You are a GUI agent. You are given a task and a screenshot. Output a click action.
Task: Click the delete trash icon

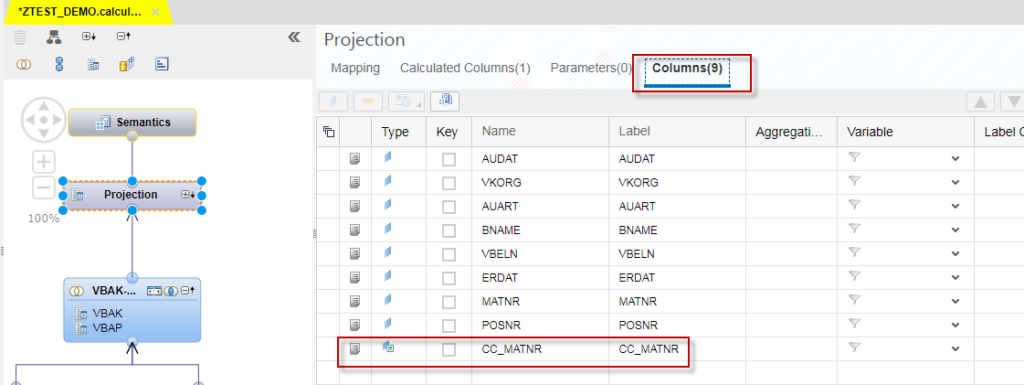click(x=20, y=37)
